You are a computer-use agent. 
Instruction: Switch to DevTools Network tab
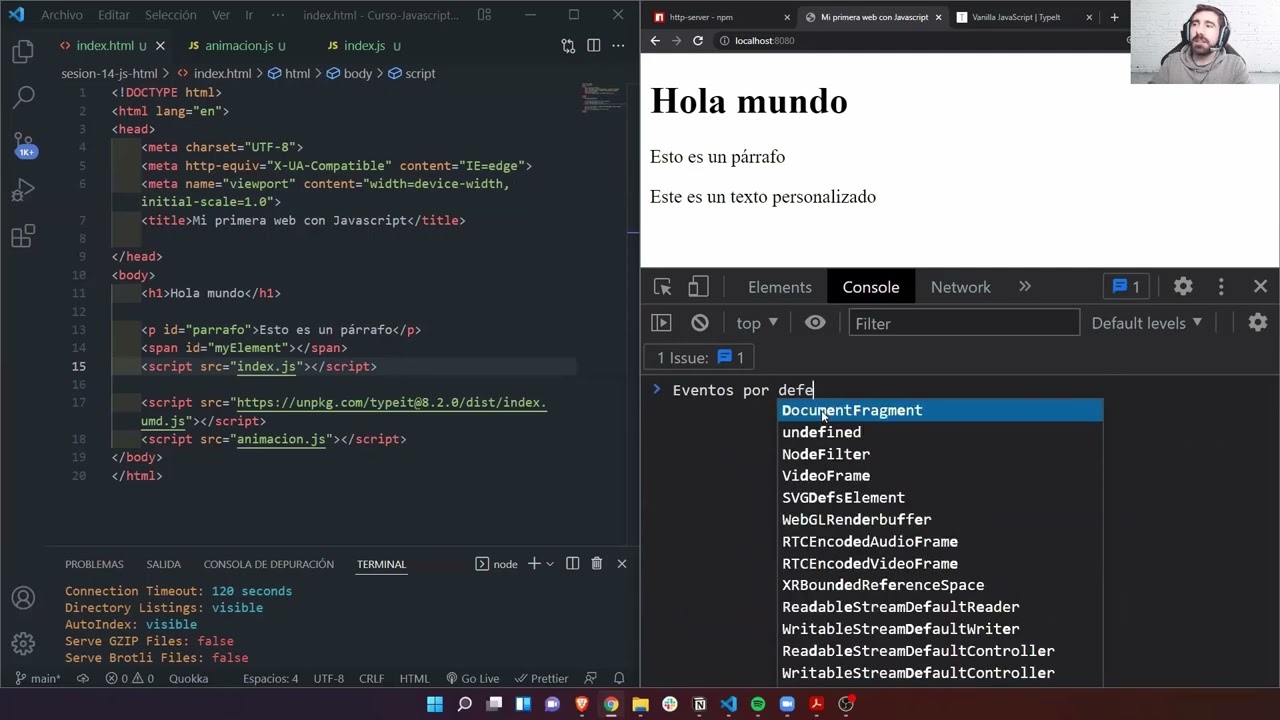coord(961,287)
